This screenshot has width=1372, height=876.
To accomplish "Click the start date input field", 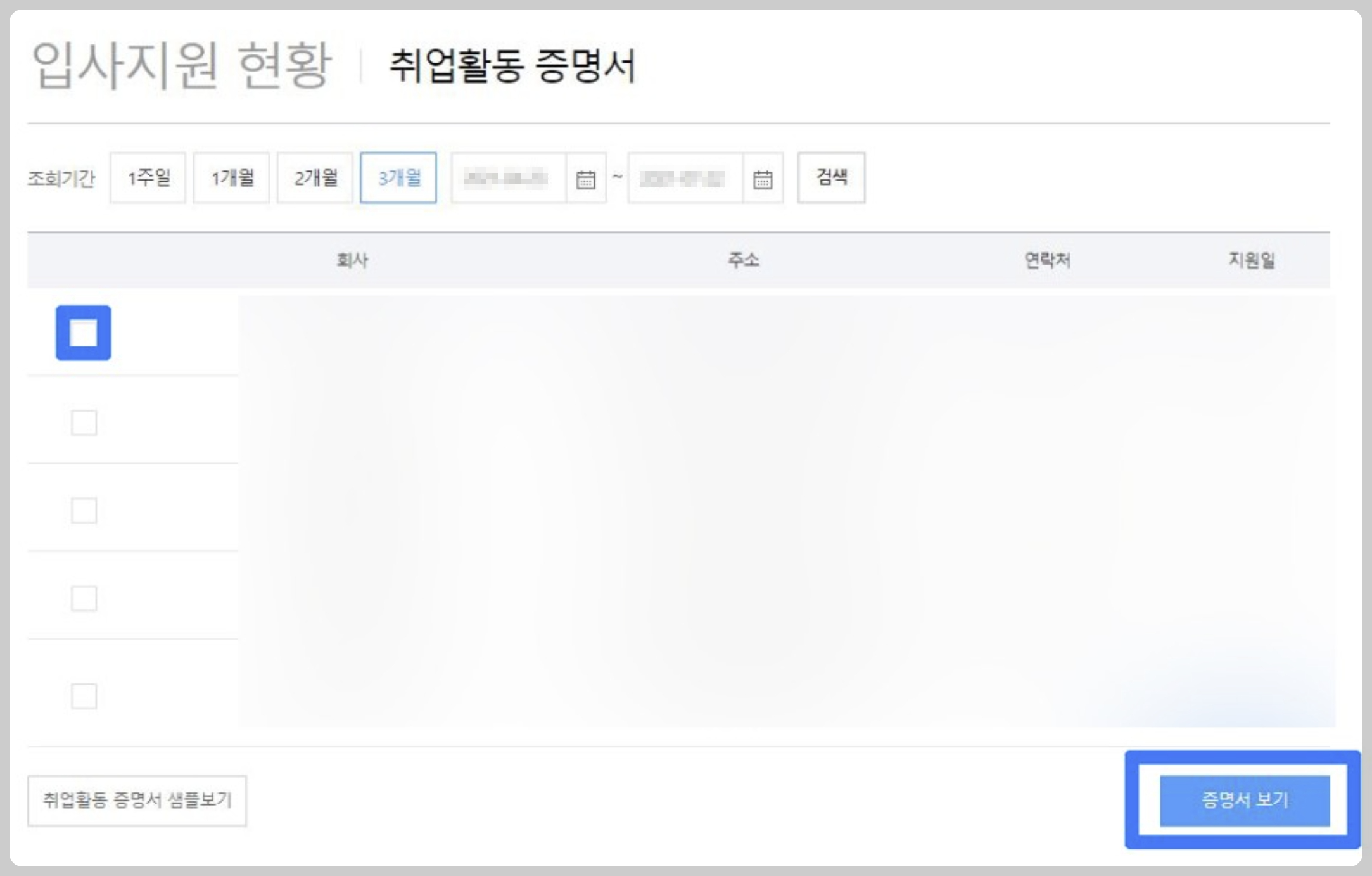I will point(507,179).
